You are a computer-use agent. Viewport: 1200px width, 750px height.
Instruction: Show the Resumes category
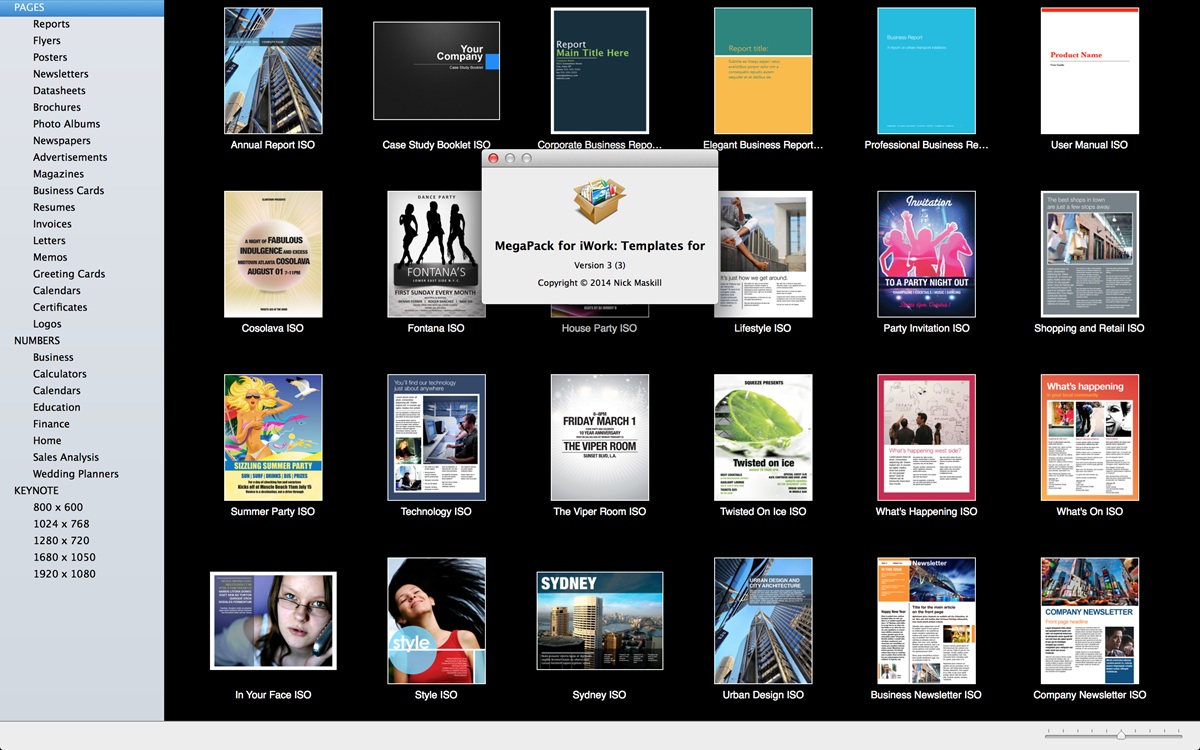(53, 207)
